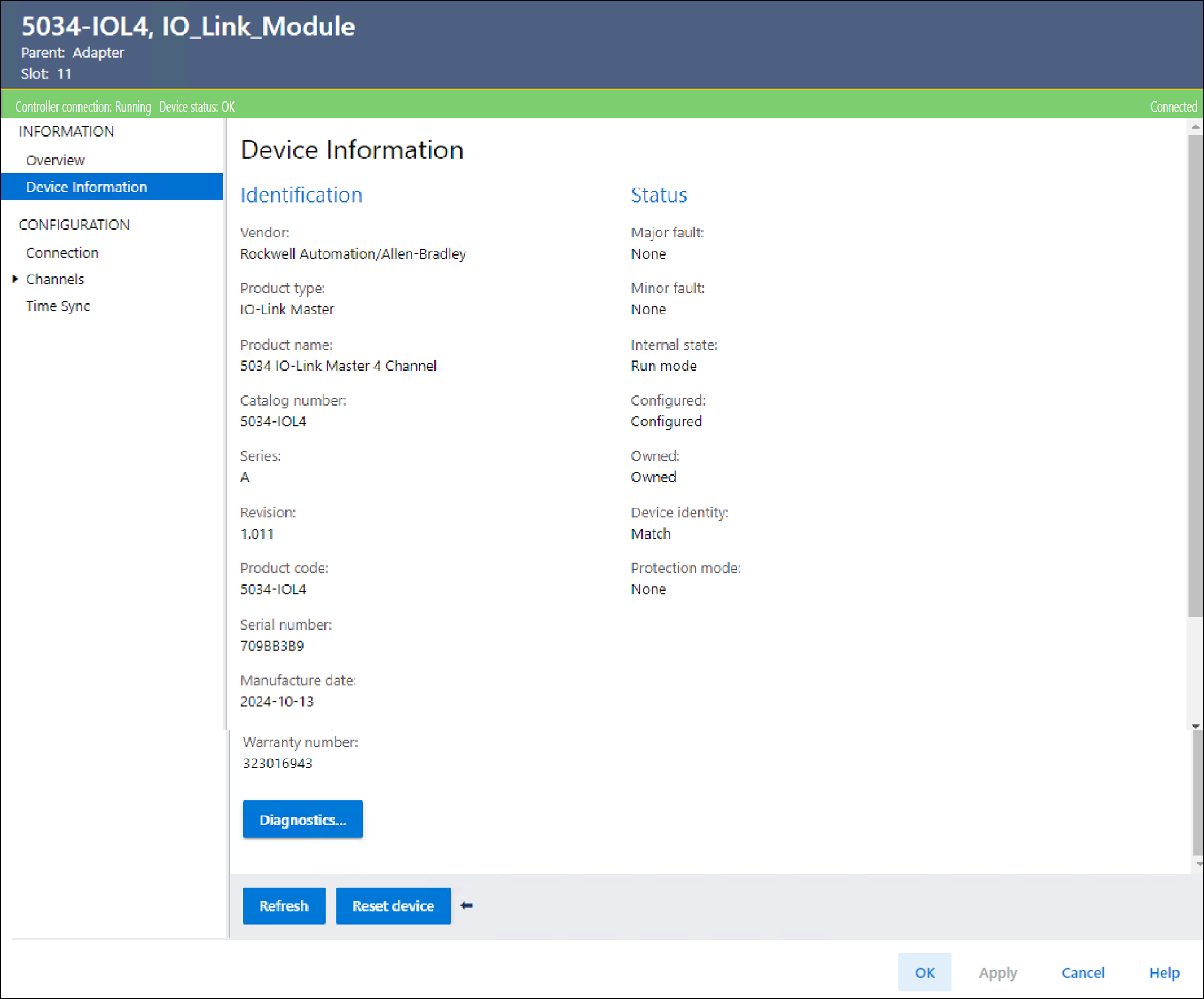Click scrollbar up arrow
Image resolution: width=1204 pixels, height=999 pixels.
1196,127
